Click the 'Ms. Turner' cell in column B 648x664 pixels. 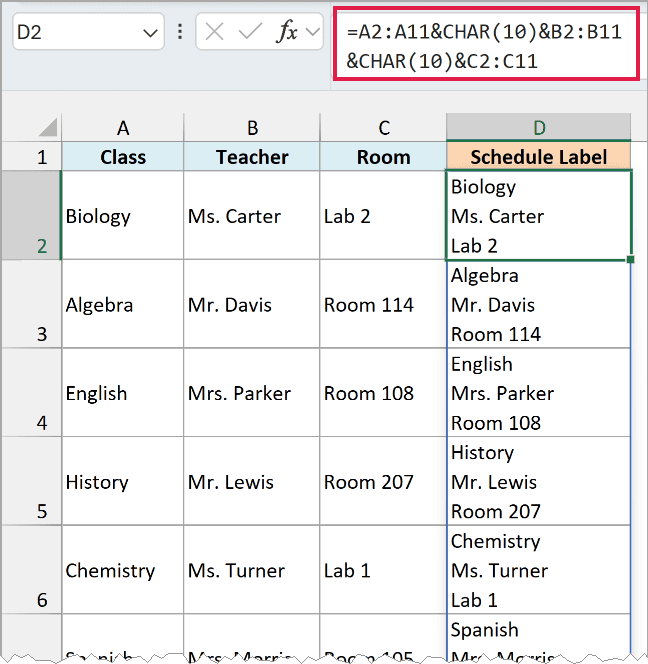coord(252,570)
